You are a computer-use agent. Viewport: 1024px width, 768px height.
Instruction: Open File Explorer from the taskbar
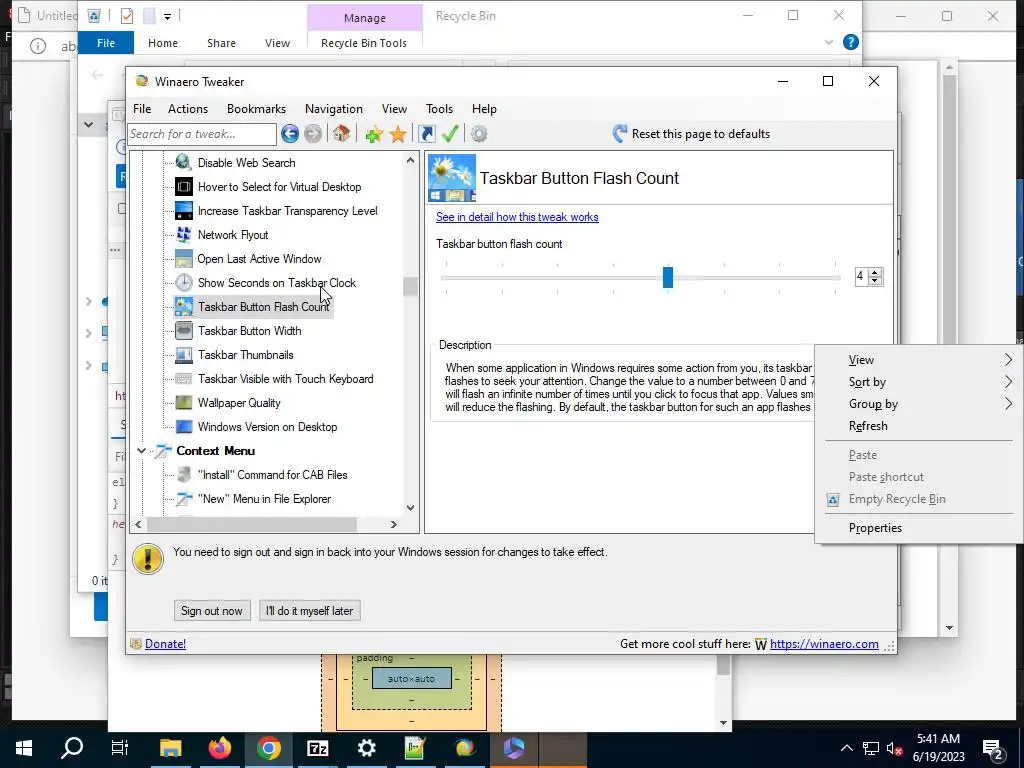click(x=170, y=748)
